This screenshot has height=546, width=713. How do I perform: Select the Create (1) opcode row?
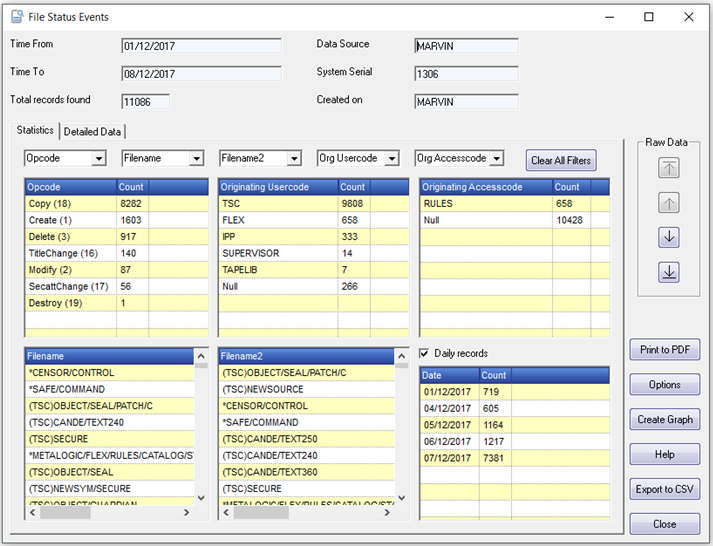click(x=117, y=220)
